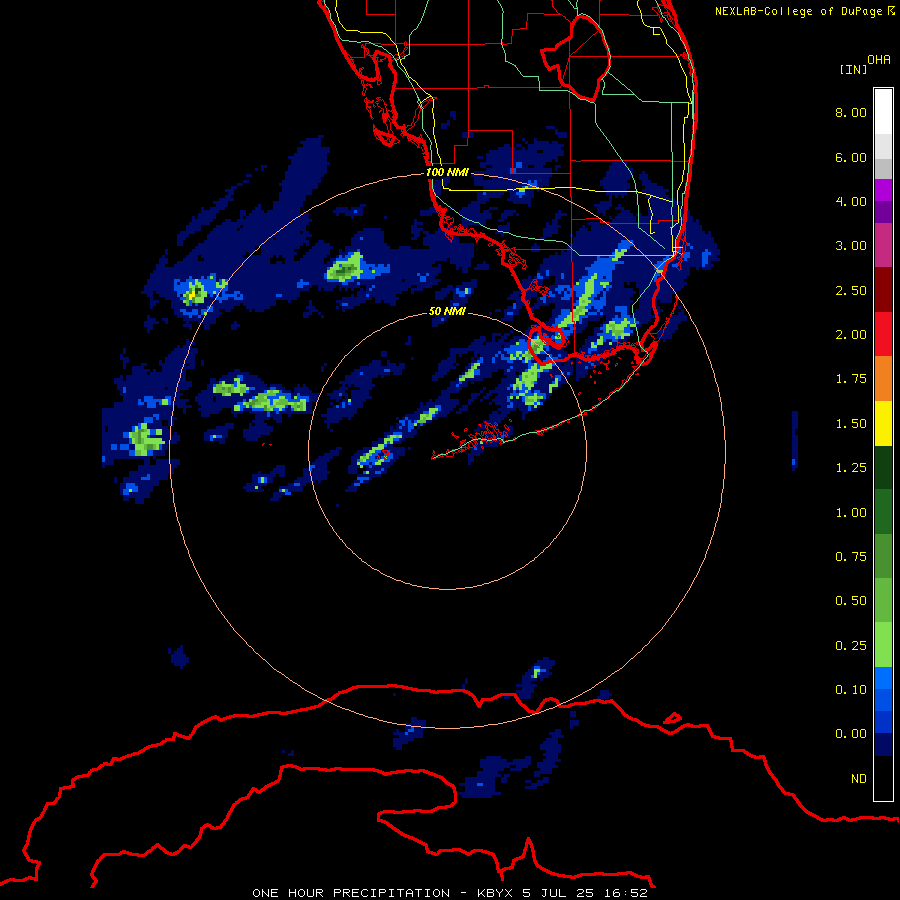Click the NEXLAB-College of DuPage label

804,11
